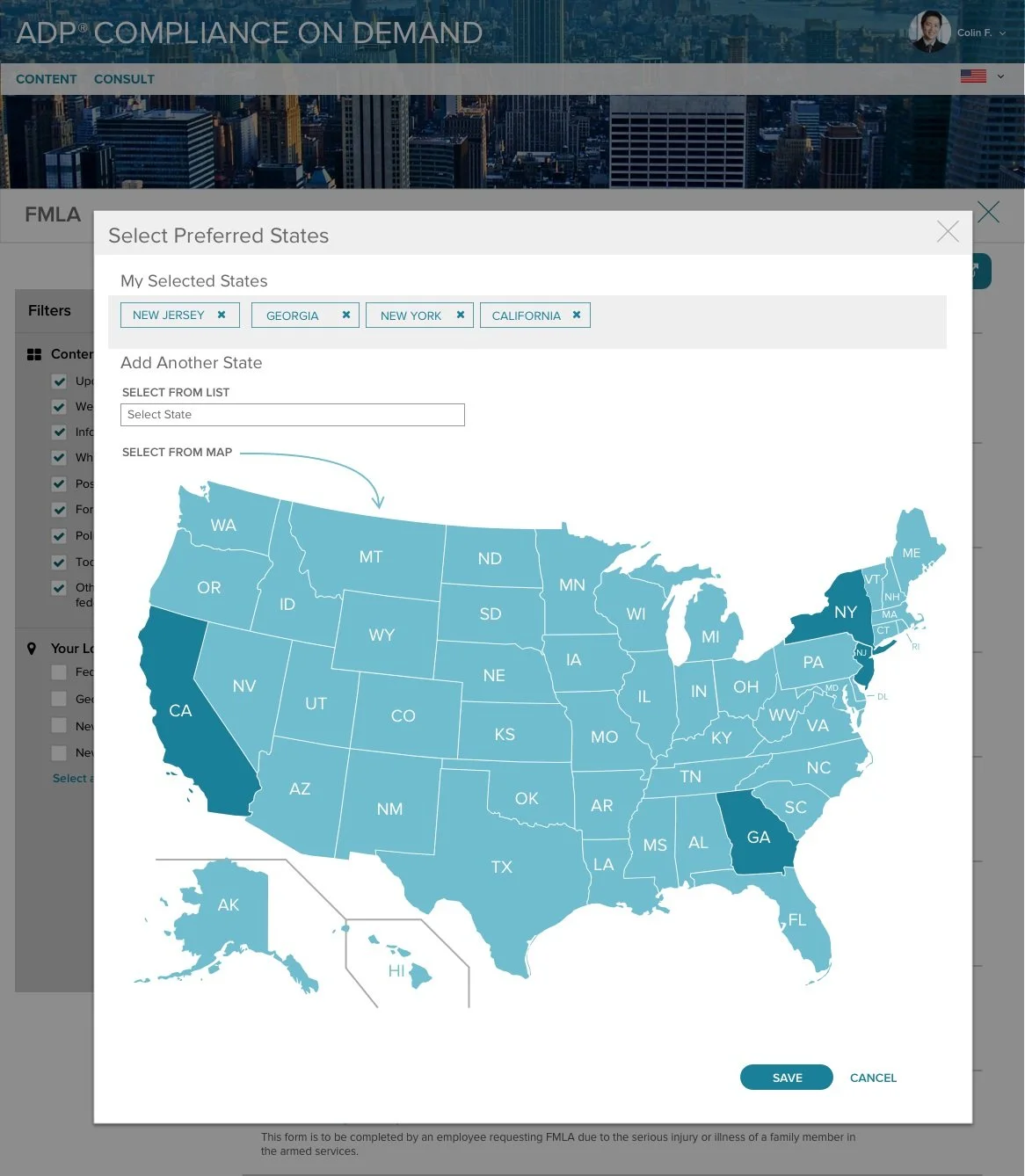This screenshot has width=1025, height=1176.
Task: Toggle the fourth Content filter checkbox
Action: pyautogui.click(x=59, y=458)
